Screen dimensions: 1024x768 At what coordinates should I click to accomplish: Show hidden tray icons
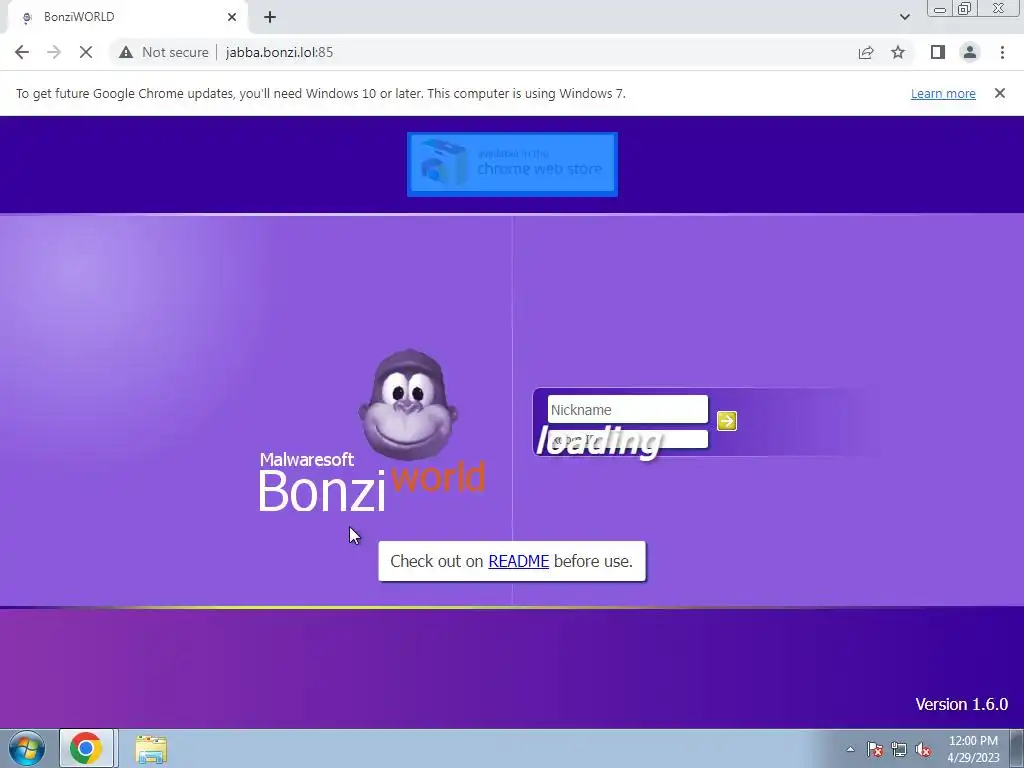click(850, 749)
